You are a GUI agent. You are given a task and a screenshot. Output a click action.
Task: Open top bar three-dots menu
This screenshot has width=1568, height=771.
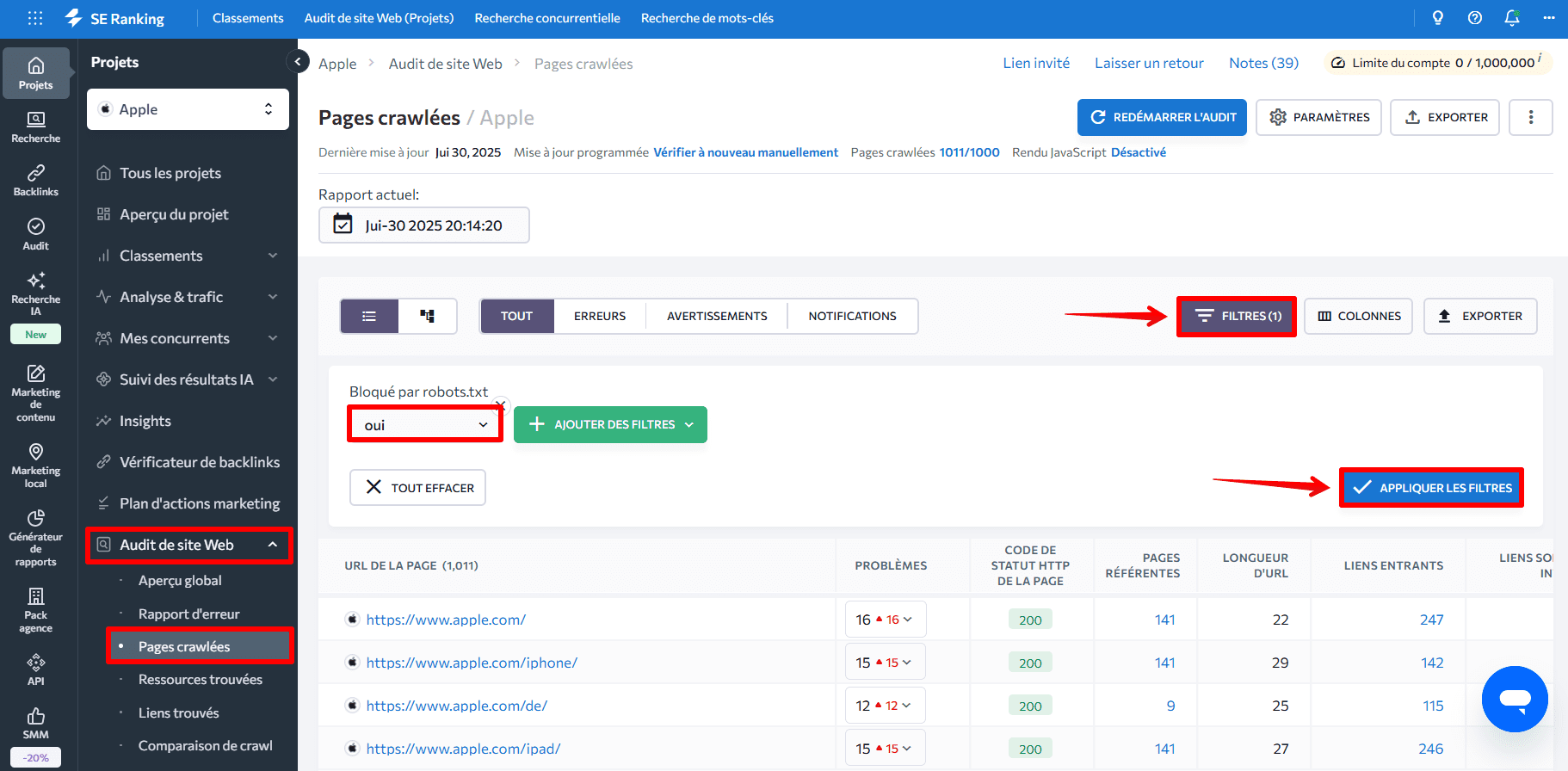1549,18
